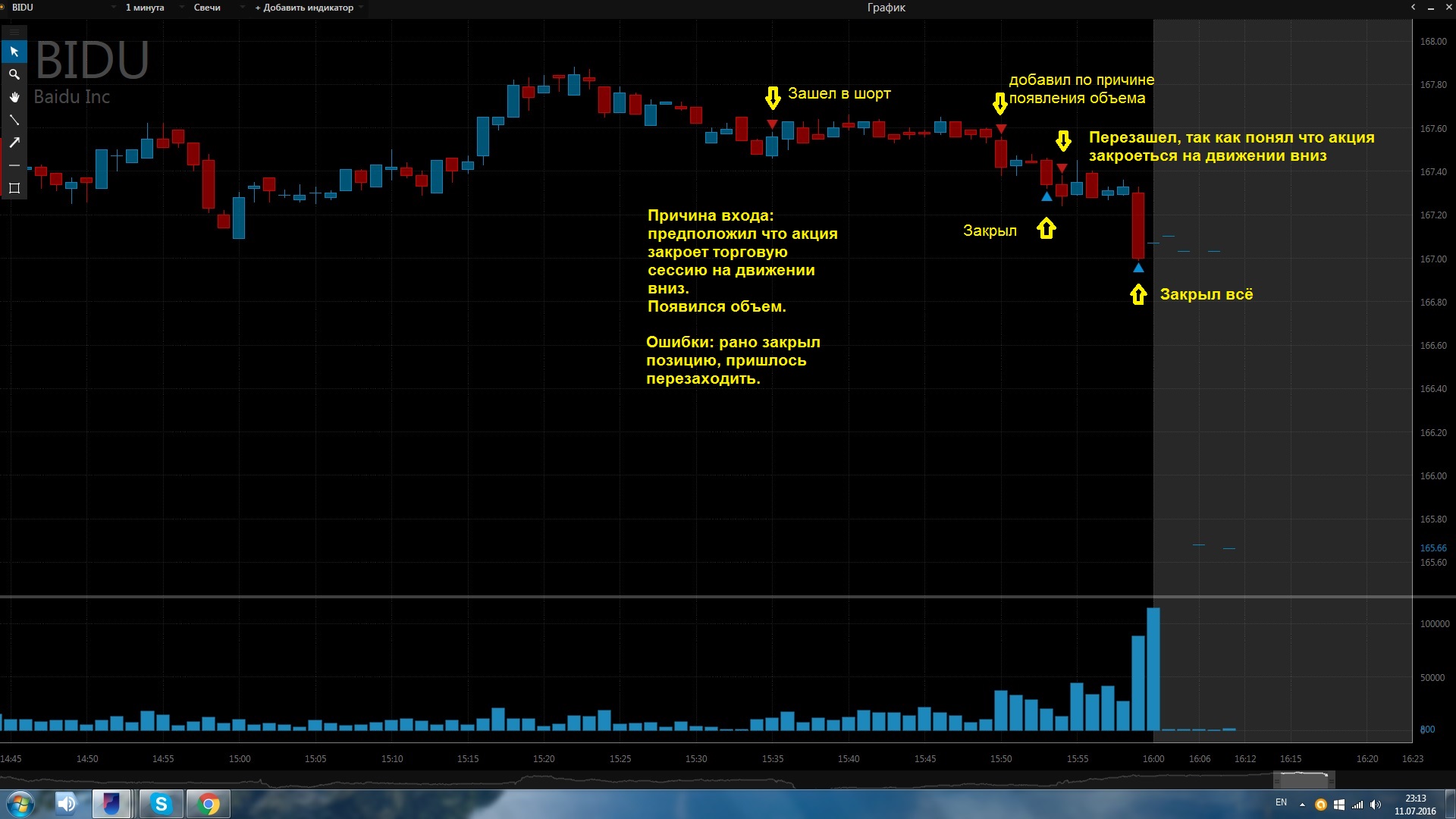The width and height of the screenshot is (1456, 819).
Task: Click the Windows logo tray icon
Action: point(1339,805)
